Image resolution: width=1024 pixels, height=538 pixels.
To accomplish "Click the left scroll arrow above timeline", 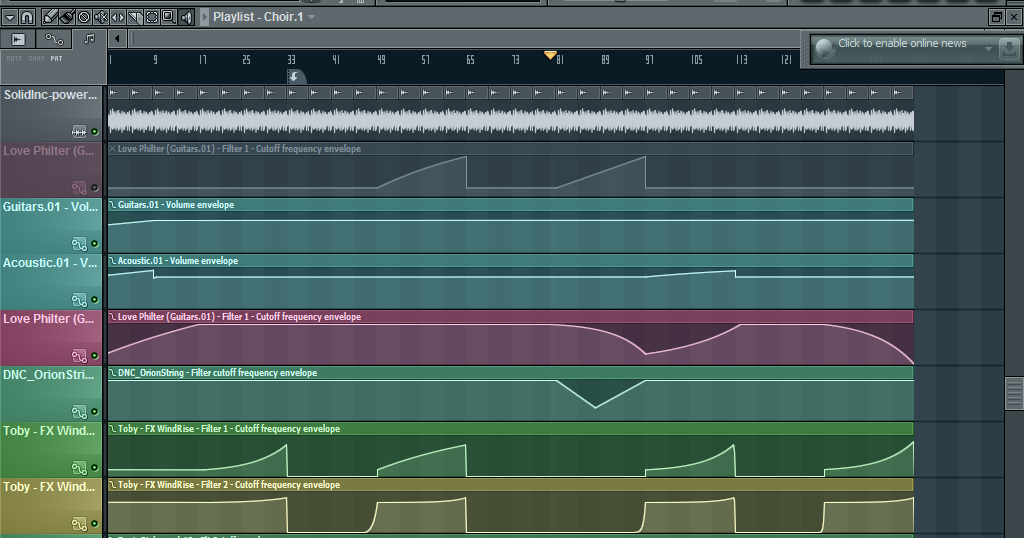I will point(117,39).
